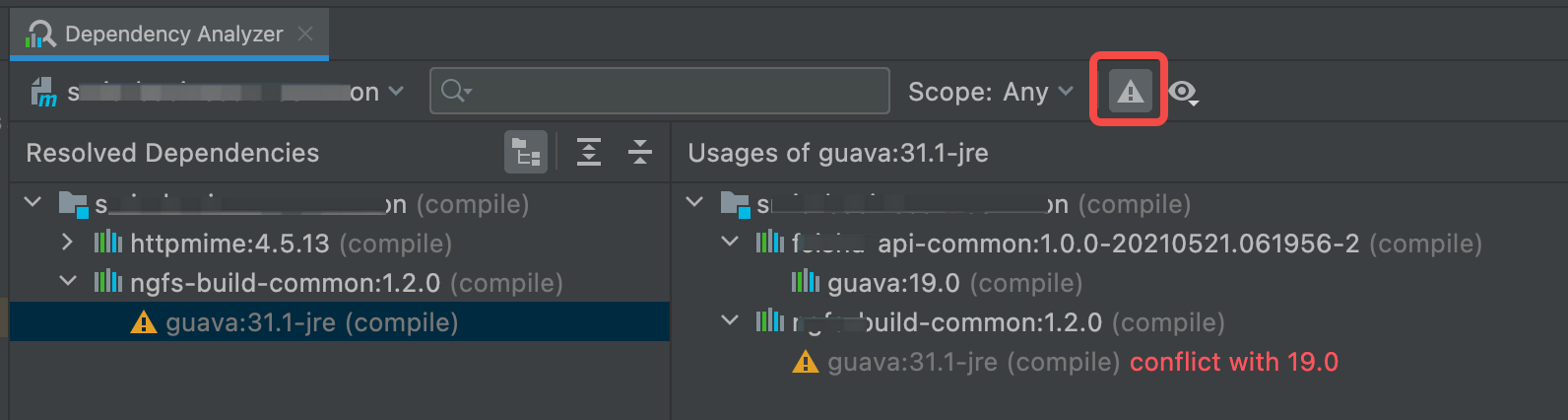Toggle show conflicts only warning button
Viewport: 1568px width, 420px height.
click(1129, 91)
